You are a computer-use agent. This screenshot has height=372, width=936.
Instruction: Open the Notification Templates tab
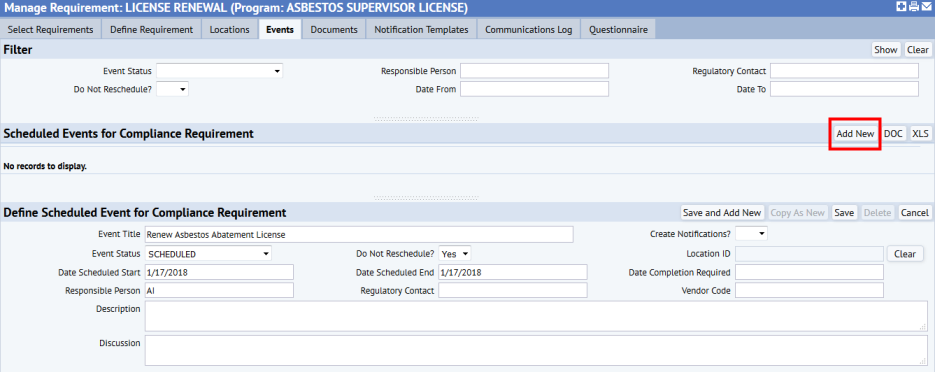421,29
